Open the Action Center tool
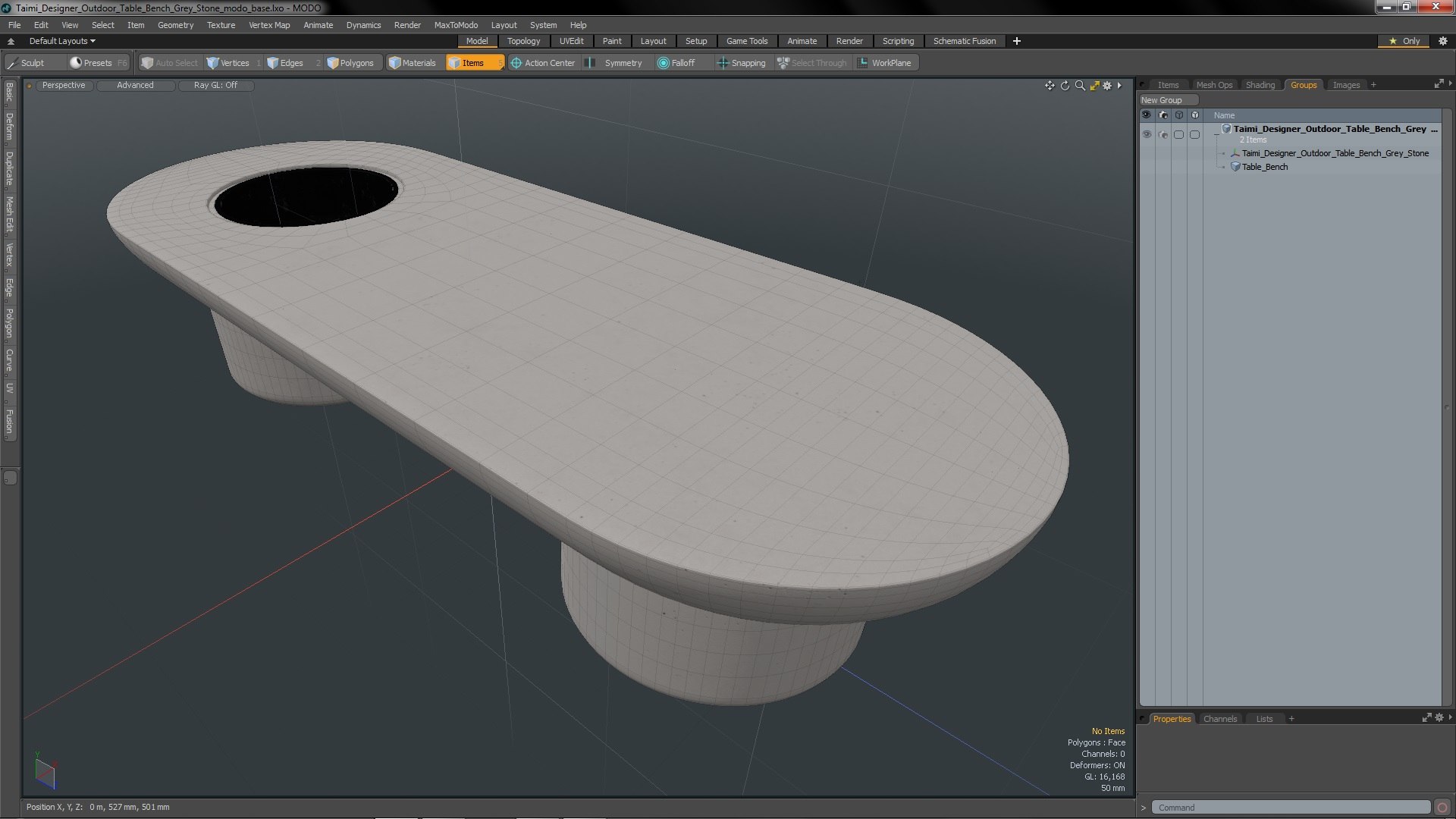 [x=543, y=63]
